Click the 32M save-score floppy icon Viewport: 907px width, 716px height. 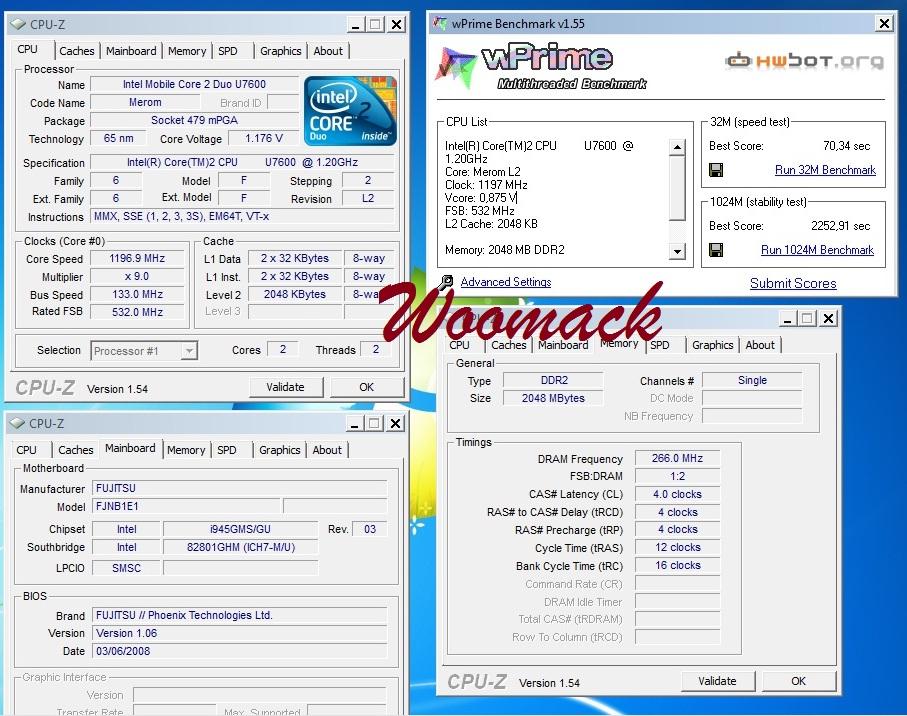point(716,170)
